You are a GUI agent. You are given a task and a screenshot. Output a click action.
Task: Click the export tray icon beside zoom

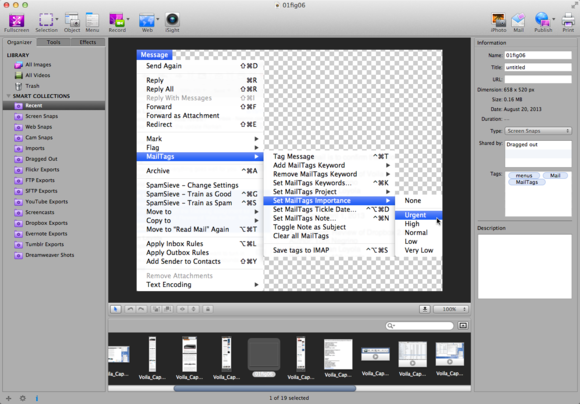coord(425,309)
